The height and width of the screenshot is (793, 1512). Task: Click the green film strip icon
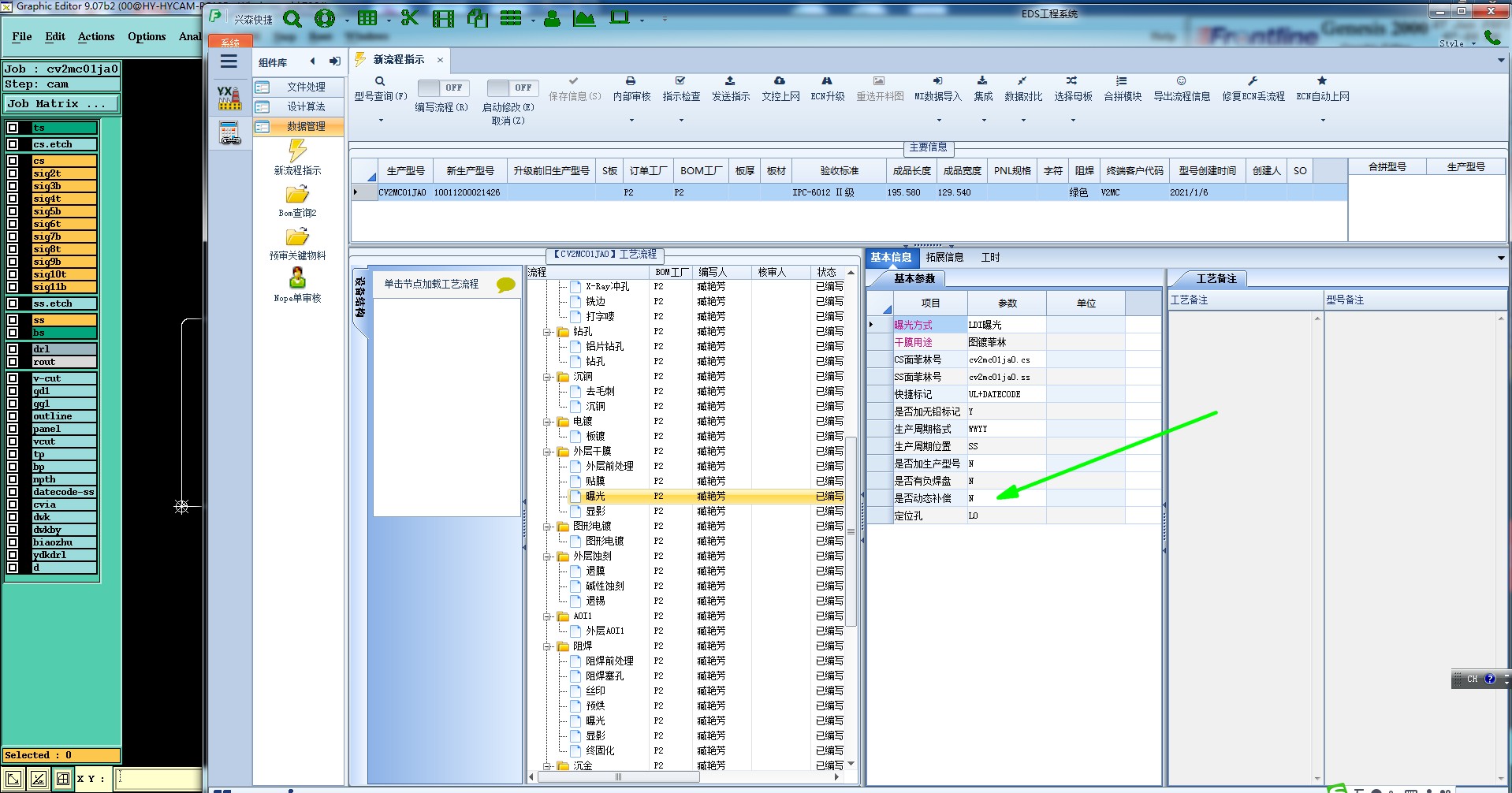[443, 17]
